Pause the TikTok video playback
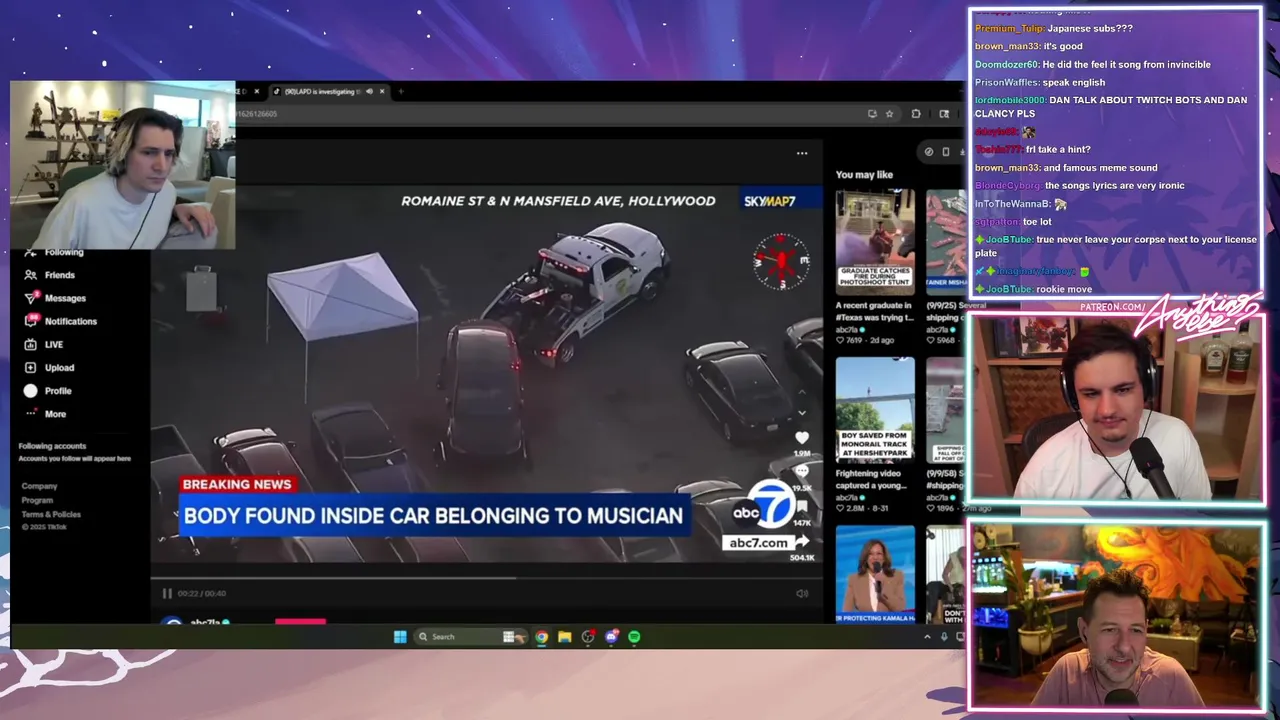Image resolution: width=1280 pixels, height=720 pixels. point(167,593)
